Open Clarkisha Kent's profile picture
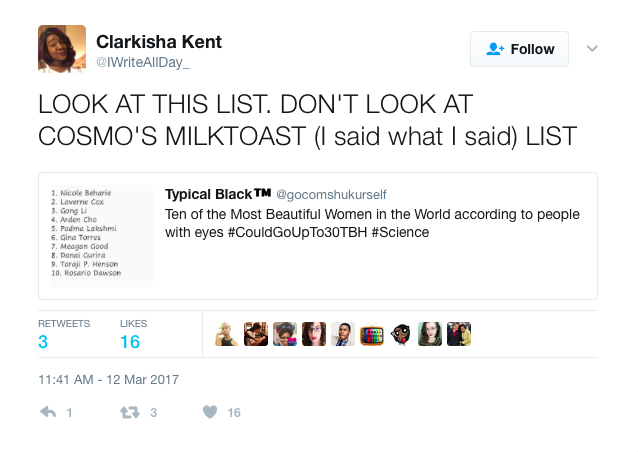The width and height of the screenshot is (638, 452). [61, 49]
